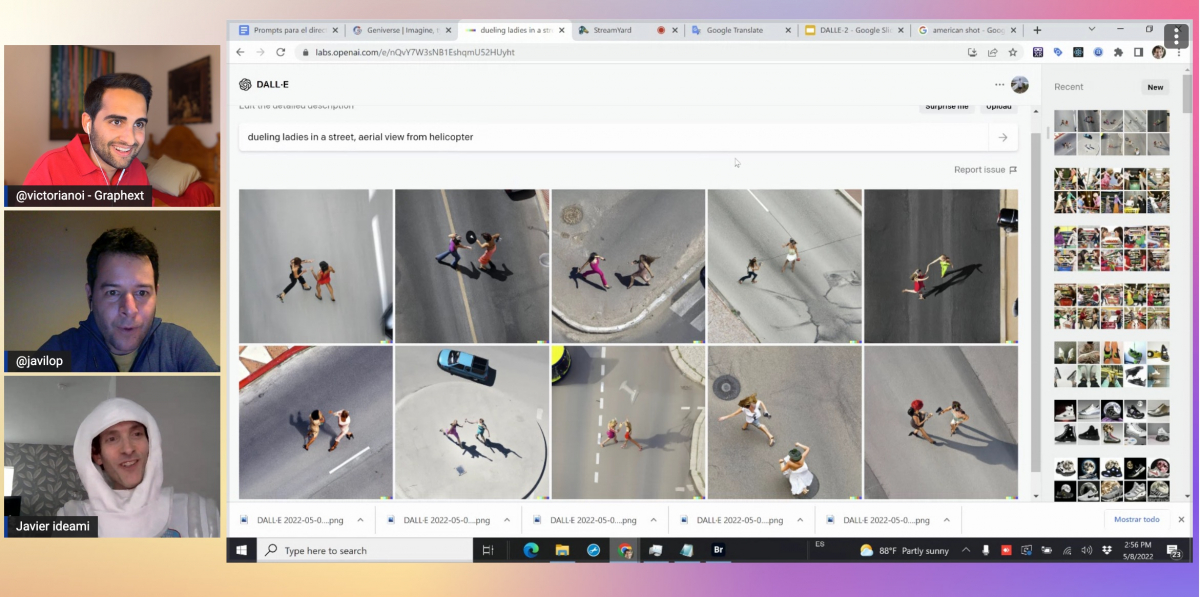Open the Chrome extensions puzzle icon
This screenshot has height=597, width=1200.
pos(1118,52)
